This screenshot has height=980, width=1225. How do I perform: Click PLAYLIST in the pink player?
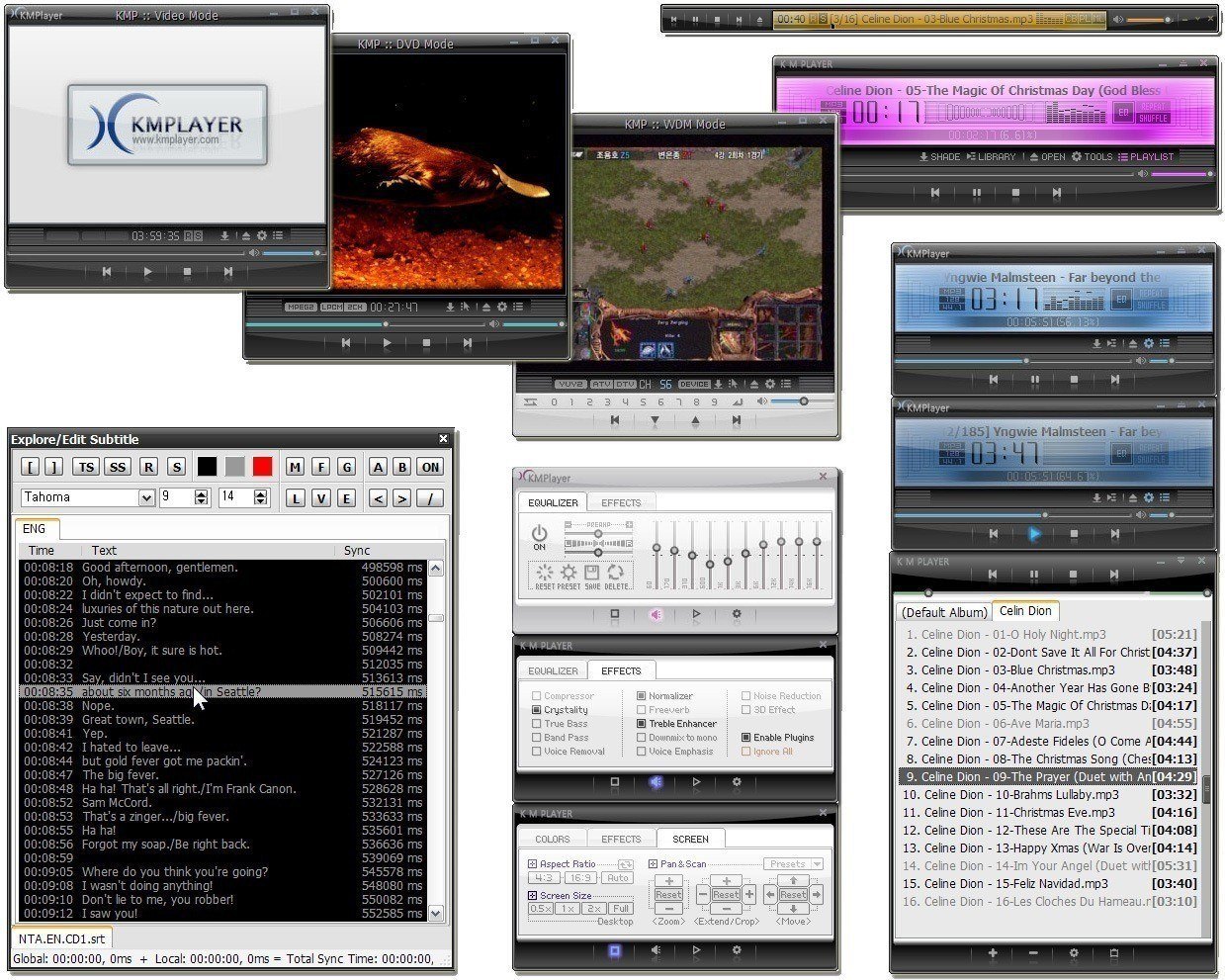click(x=1146, y=156)
